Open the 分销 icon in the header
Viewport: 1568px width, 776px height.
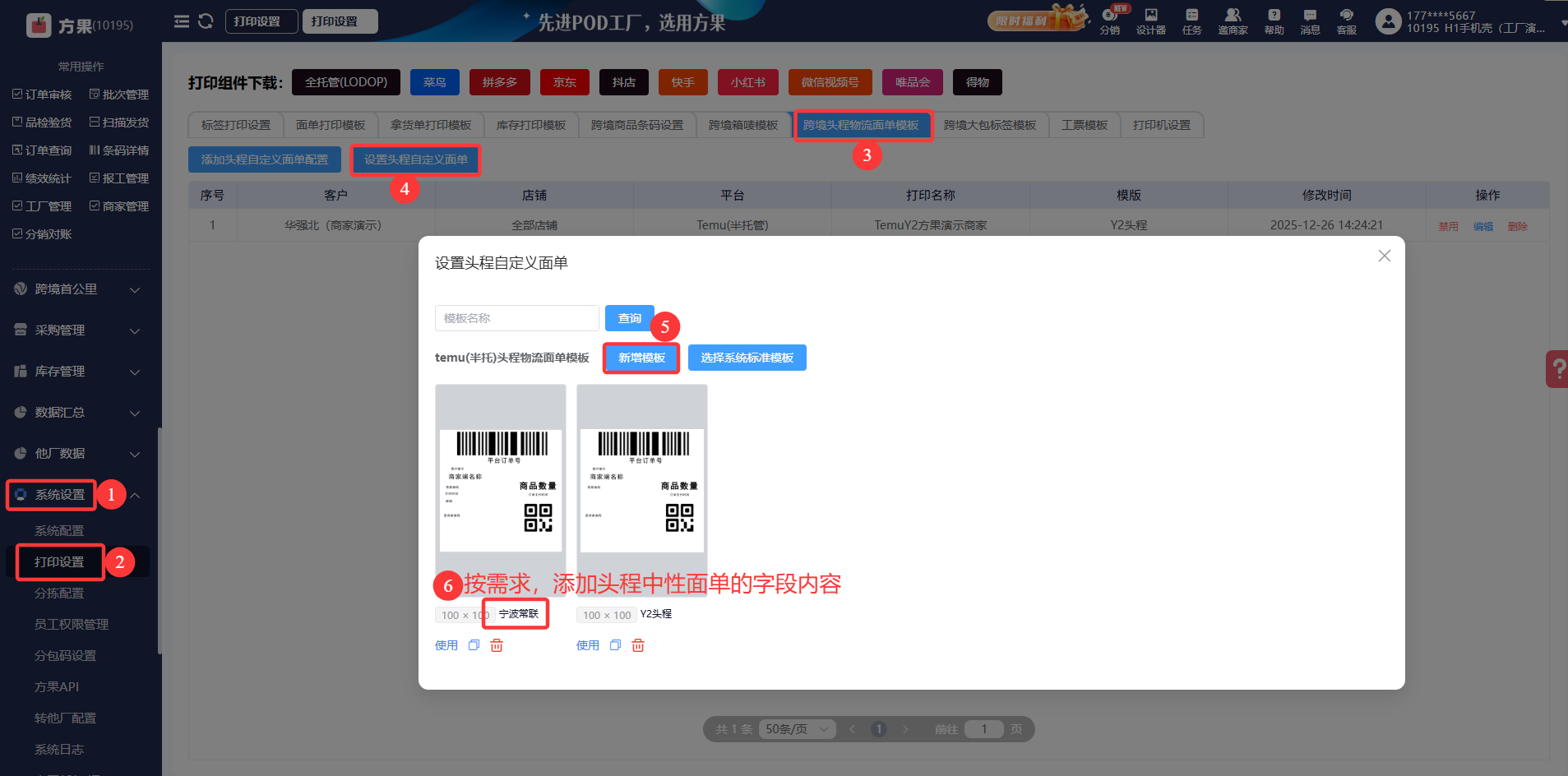[x=1110, y=21]
